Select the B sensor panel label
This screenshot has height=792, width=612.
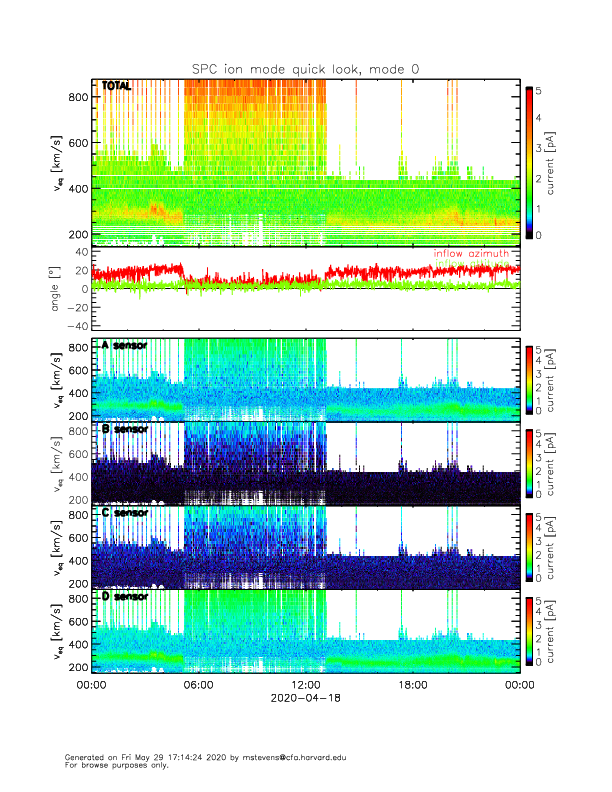[125, 429]
